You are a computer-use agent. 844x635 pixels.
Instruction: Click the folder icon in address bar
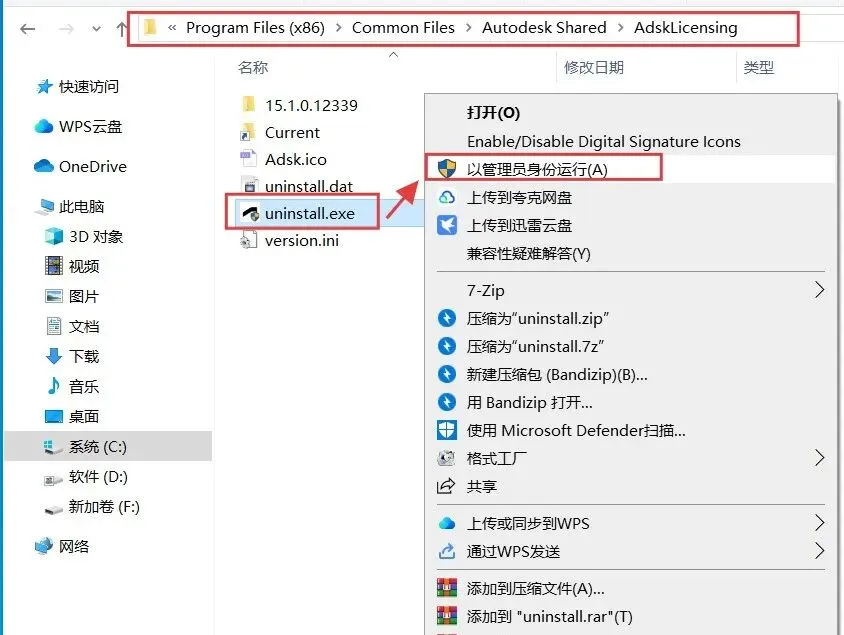click(151, 27)
